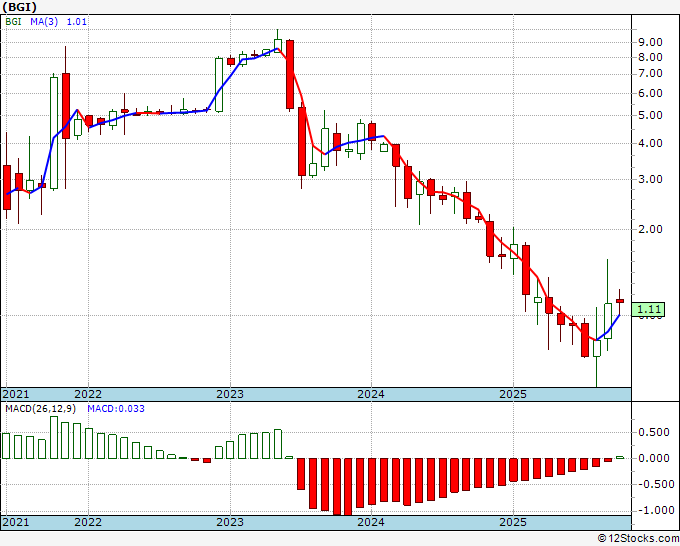Click the 4.00 price axis label
Viewport: 680px width, 546px height.
point(650,143)
